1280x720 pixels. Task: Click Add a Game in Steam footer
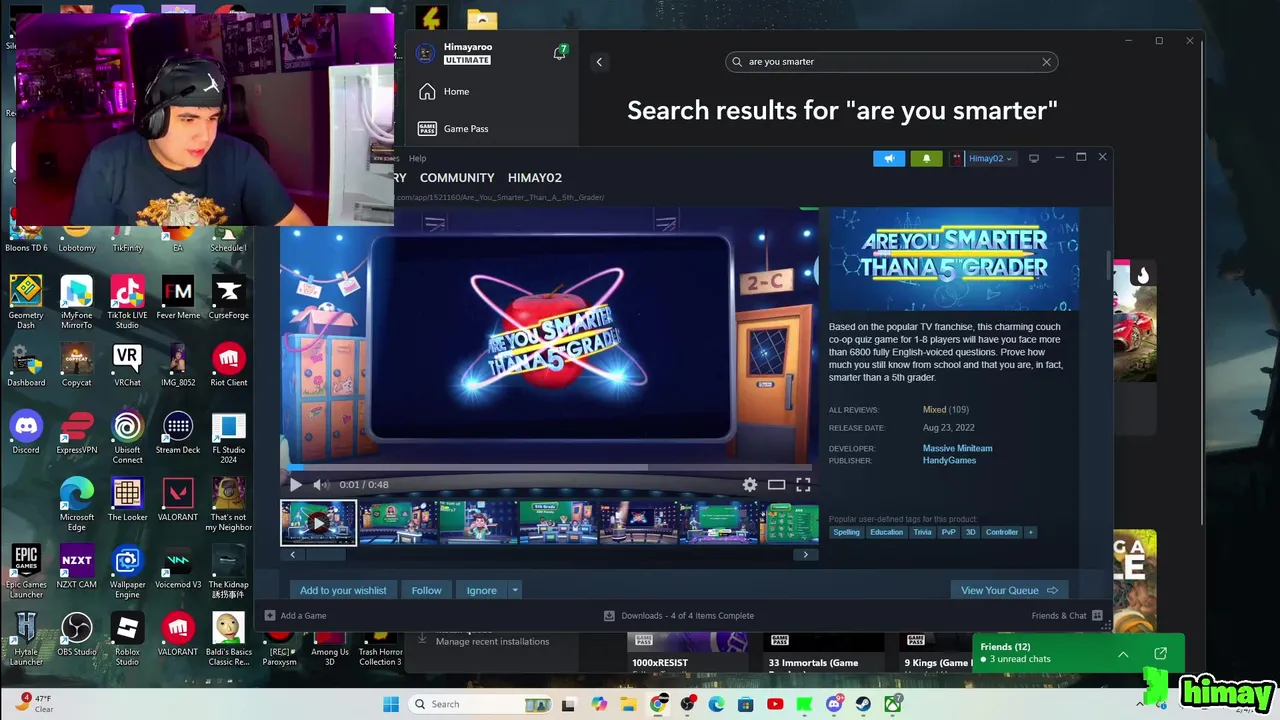pos(296,615)
